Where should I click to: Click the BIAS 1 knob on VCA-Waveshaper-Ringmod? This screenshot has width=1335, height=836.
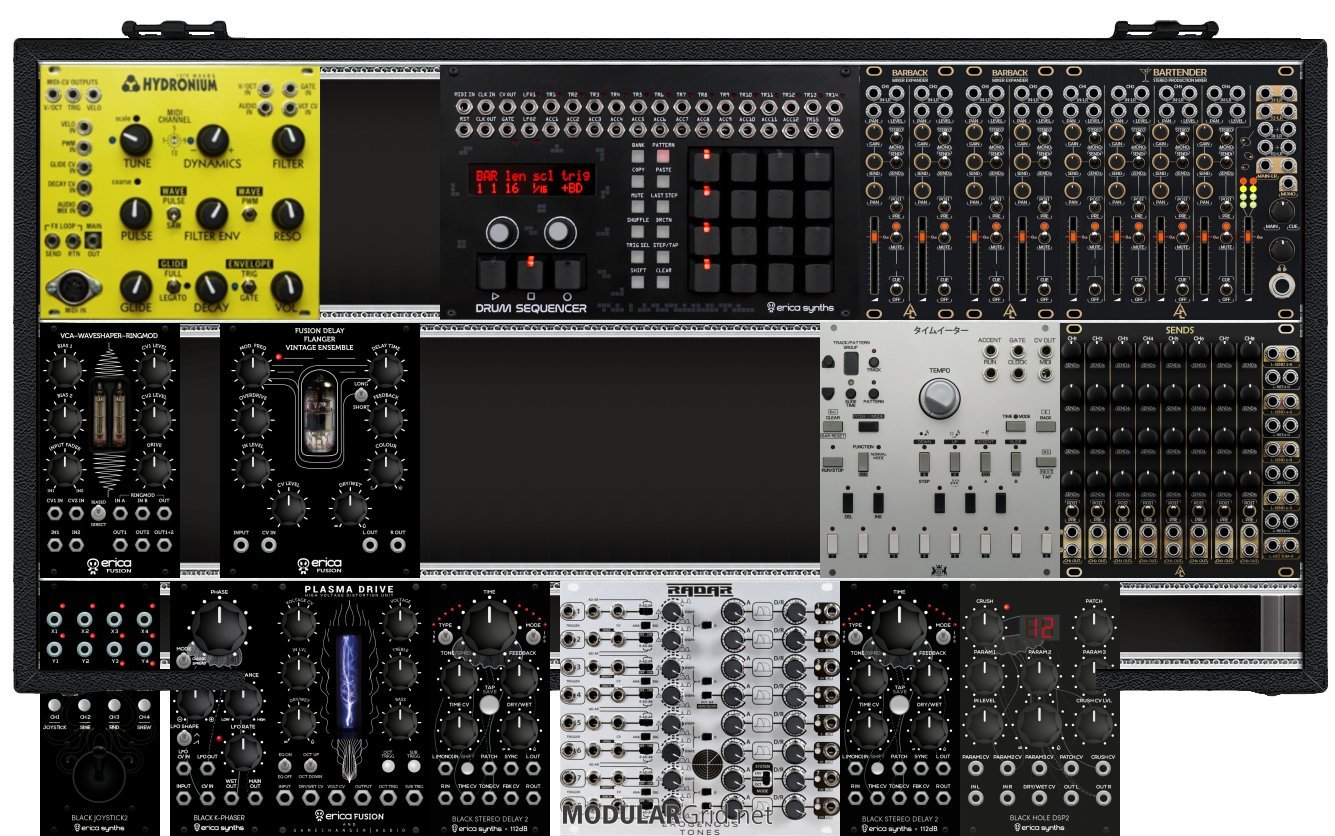(x=65, y=371)
